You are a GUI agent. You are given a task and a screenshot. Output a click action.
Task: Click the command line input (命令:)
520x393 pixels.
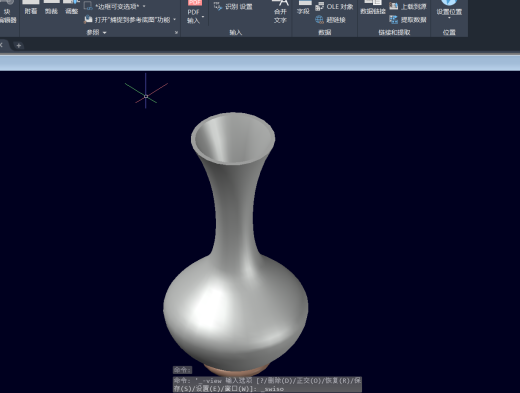pos(182,369)
